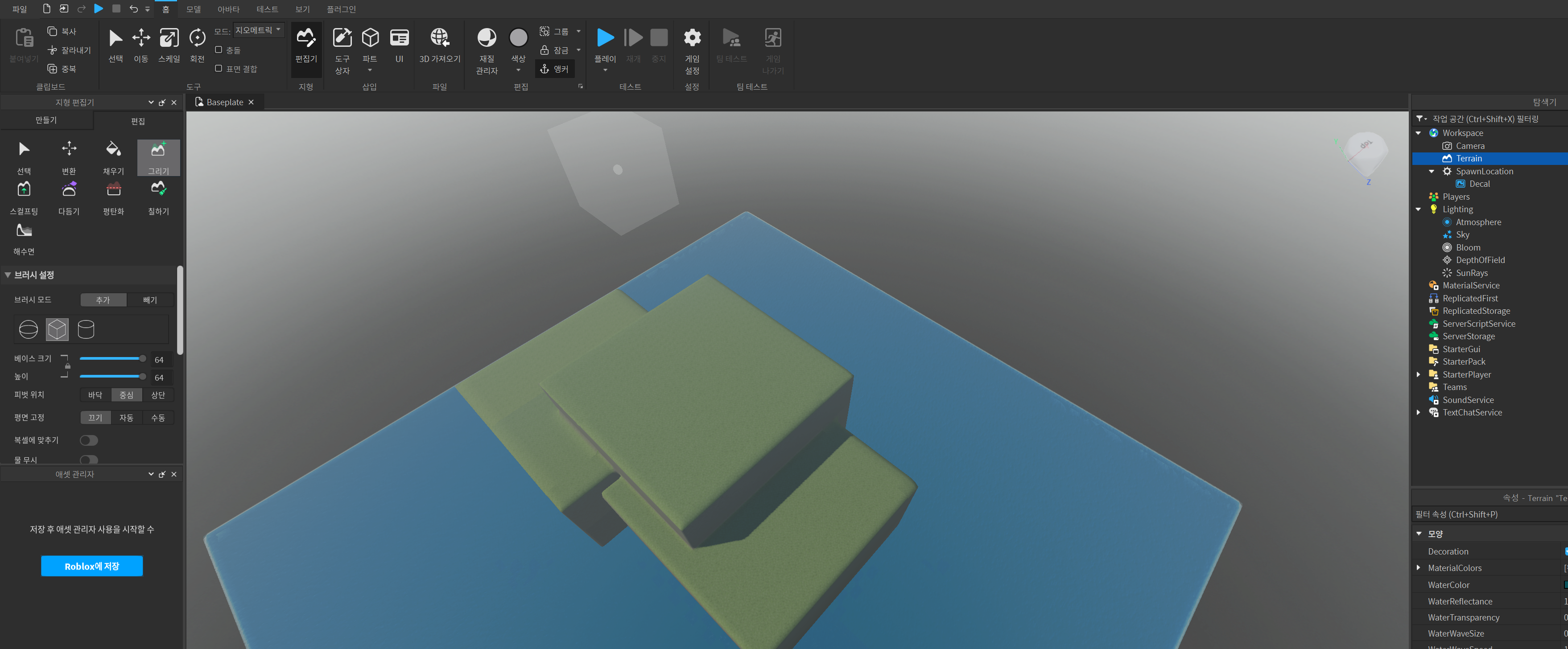Collapse the Lighting tree node
This screenshot has width=1568, height=649.
[x=1419, y=209]
